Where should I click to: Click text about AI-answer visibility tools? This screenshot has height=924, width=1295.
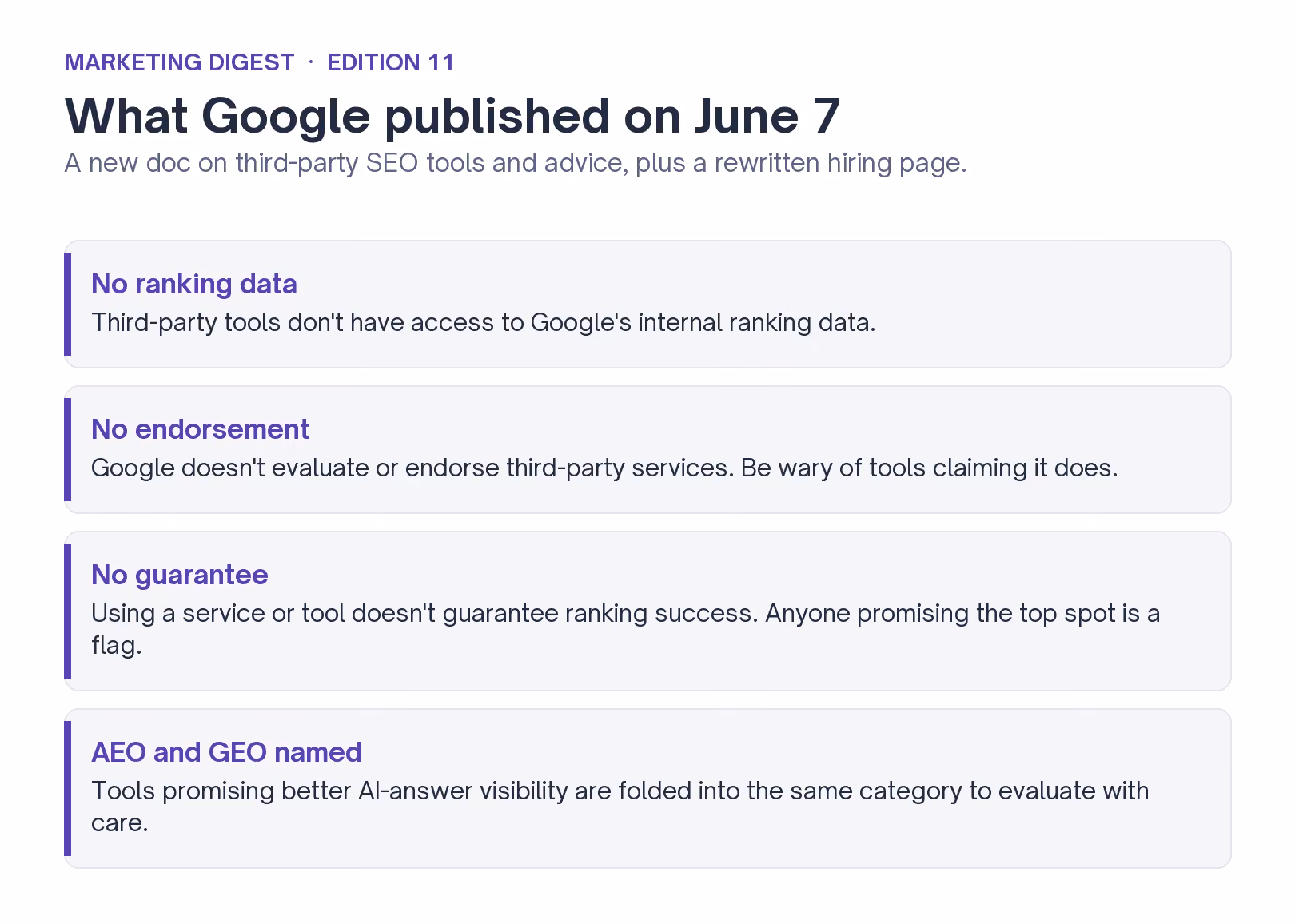tap(620, 807)
